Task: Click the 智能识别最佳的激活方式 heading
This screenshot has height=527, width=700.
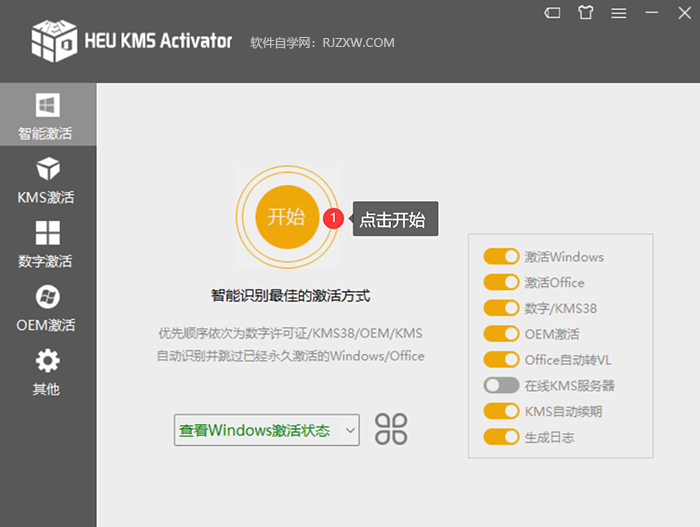Action: click(x=291, y=295)
